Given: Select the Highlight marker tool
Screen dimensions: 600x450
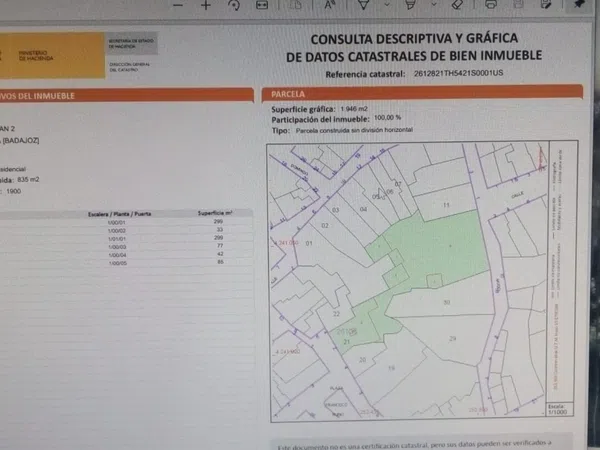Looking at the screenshot, I should 410,5.
